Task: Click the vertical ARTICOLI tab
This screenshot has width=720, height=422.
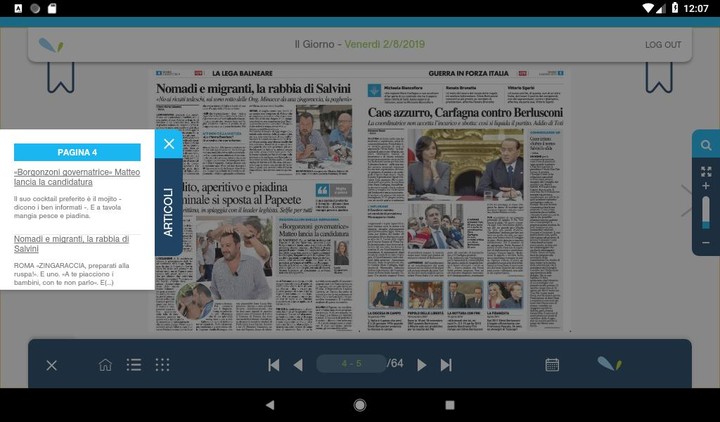Action: [169, 212]
